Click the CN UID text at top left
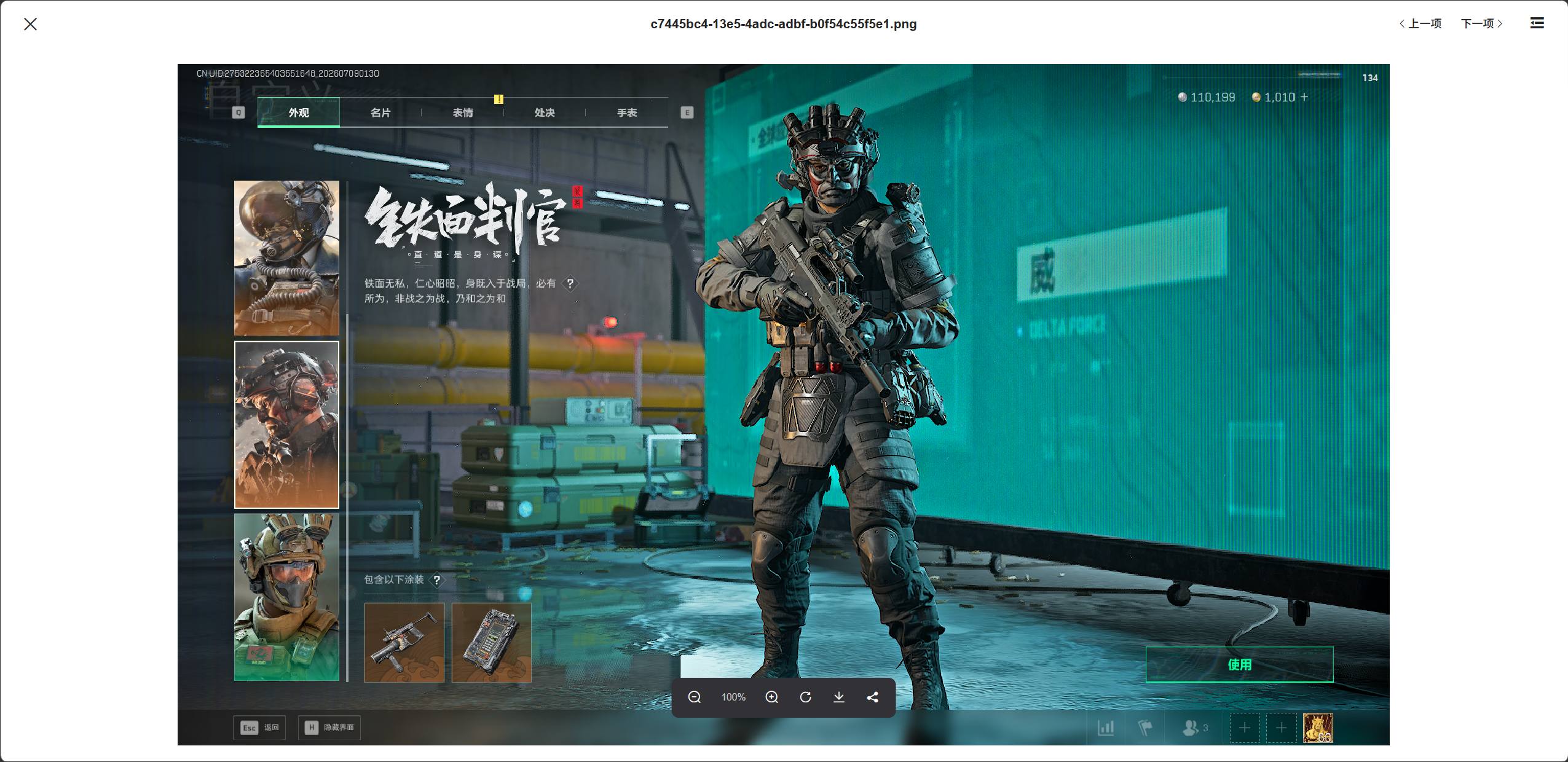Screen dimensions: 1568x762 tap(288, 74)
